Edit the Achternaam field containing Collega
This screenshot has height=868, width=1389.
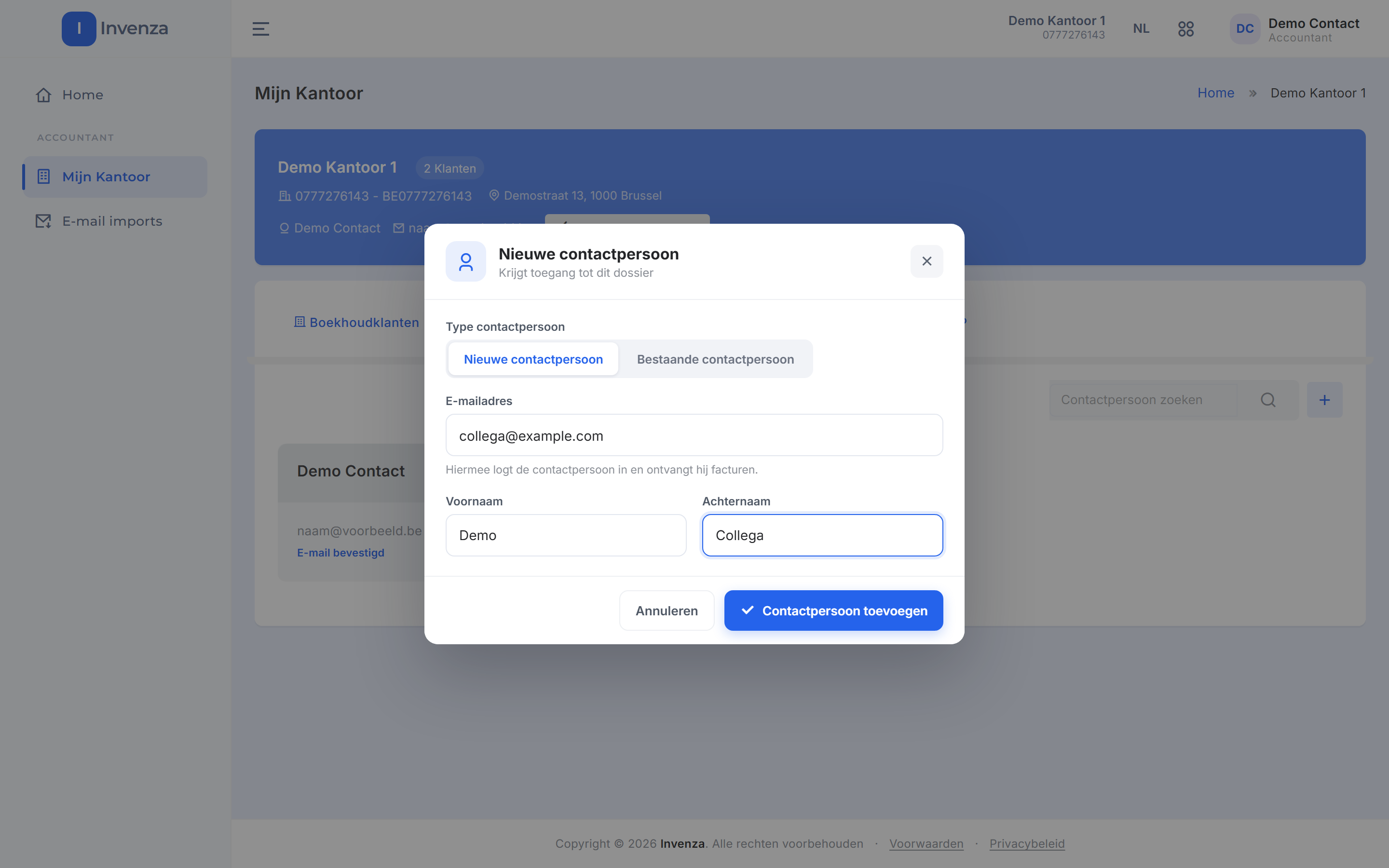(x=822, y=535)
